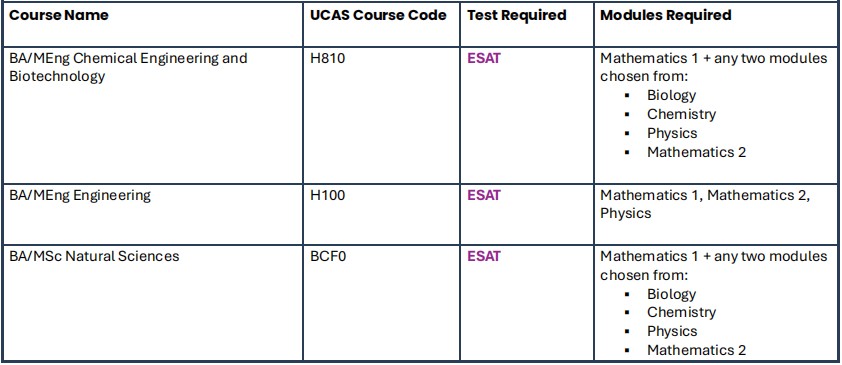
Task: Click Chemistry bullet in Chemical Engineering row
Action: [x=681, y=114]
